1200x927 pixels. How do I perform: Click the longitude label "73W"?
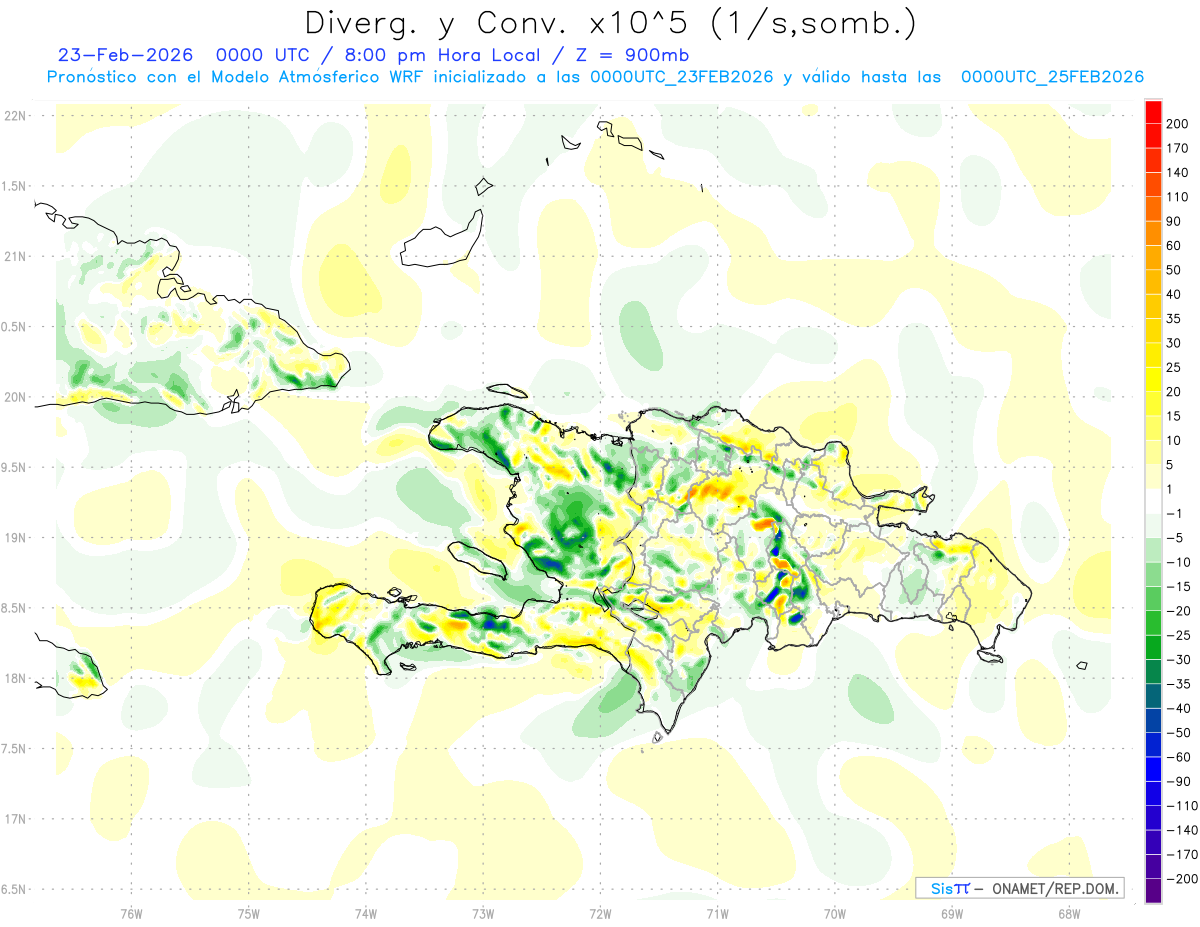click(x=483, y=914)
